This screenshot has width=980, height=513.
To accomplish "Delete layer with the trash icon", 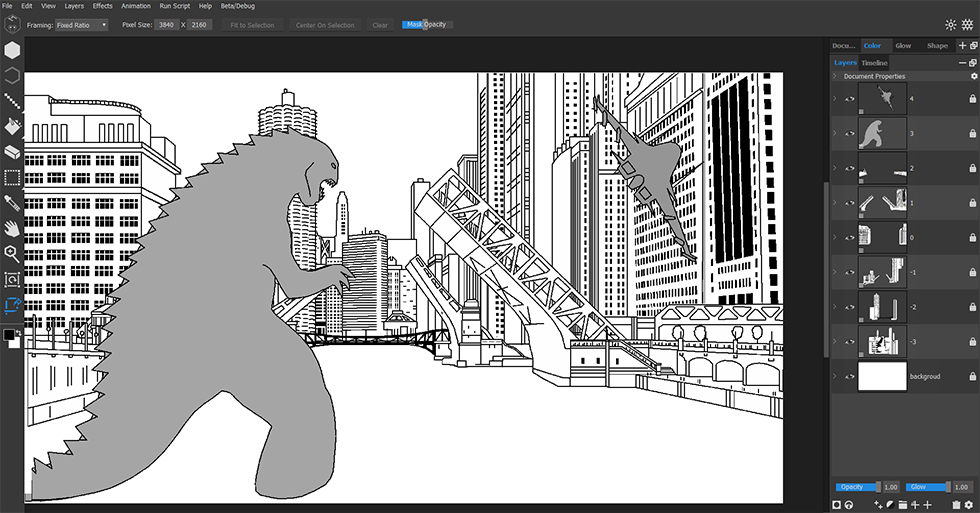I will point(956,505).
